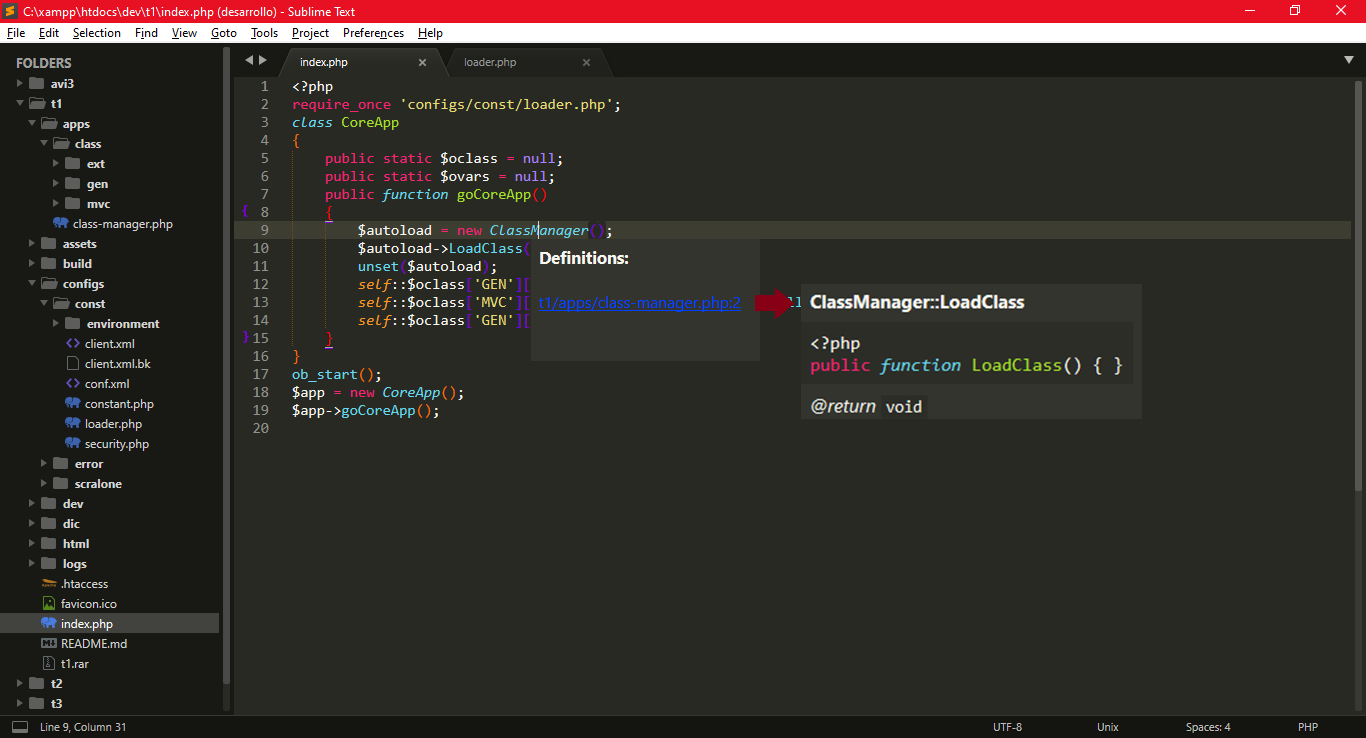
Task: Change Unix line endings in status bar
Action: click(x=1107, y=727)
